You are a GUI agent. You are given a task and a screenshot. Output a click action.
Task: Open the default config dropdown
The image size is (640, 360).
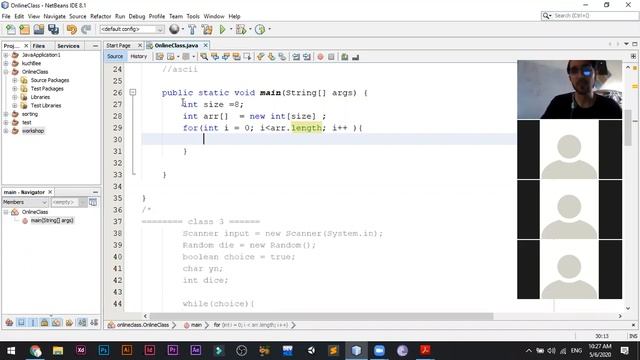[132, 29]
